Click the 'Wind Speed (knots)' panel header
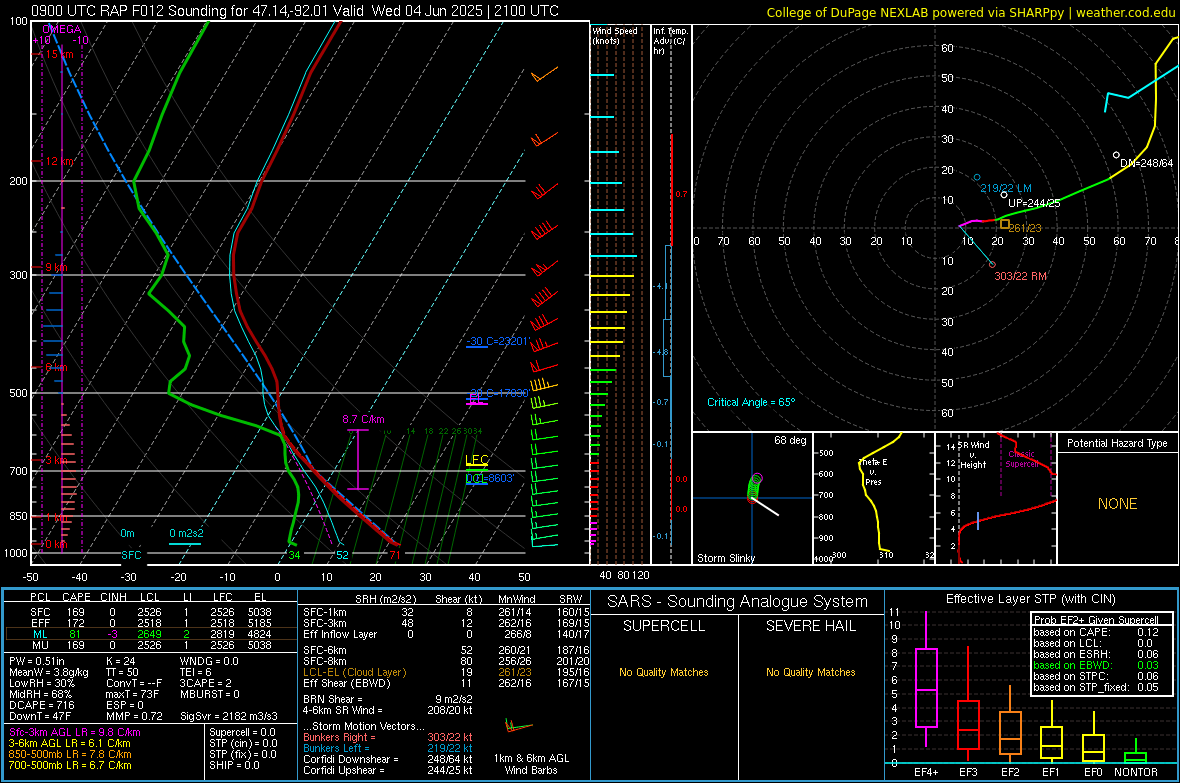Viewport: 1180px width, 783px height. click(x=614, y=35)
